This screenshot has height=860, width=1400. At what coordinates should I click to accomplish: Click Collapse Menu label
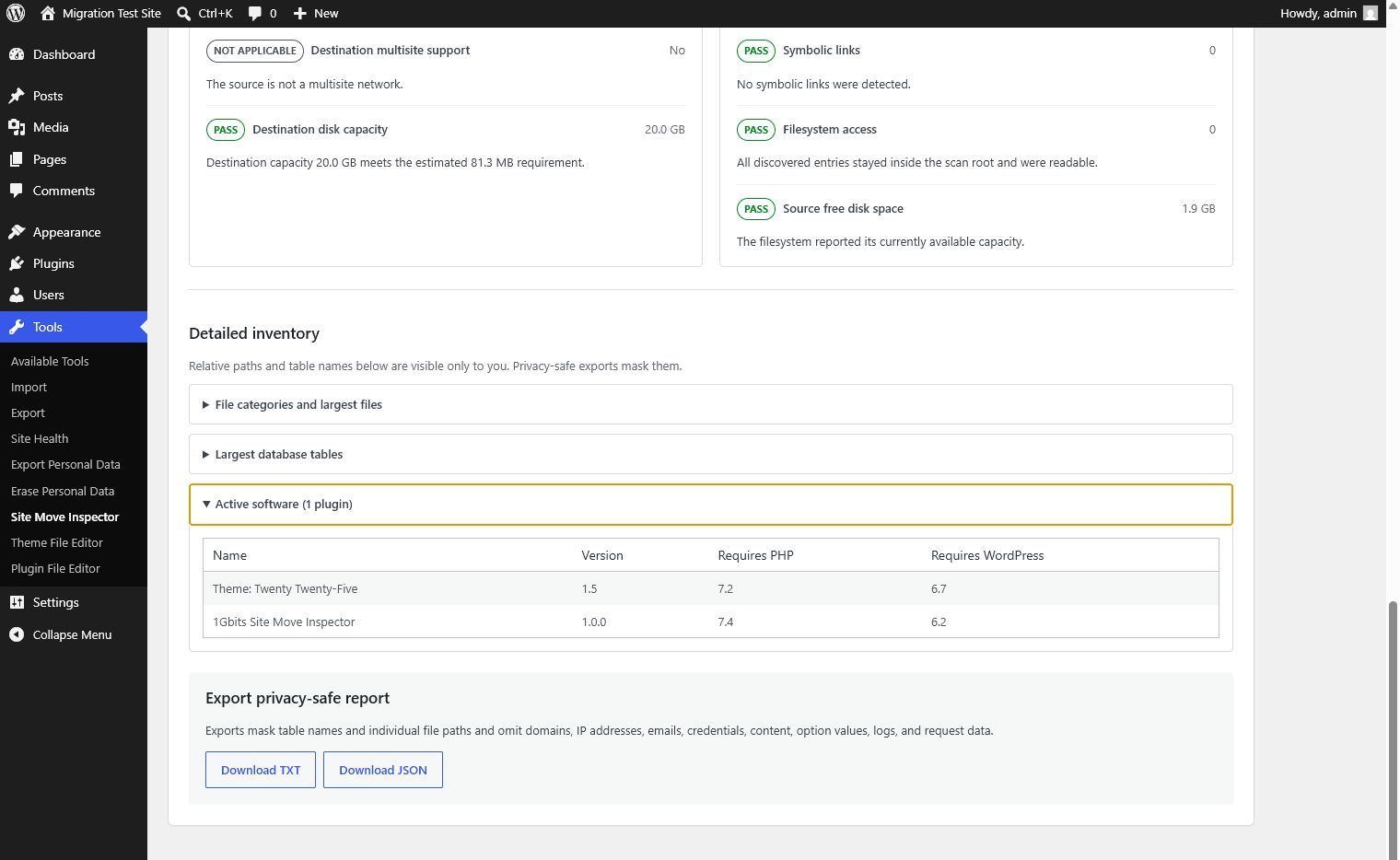point(72,634)
